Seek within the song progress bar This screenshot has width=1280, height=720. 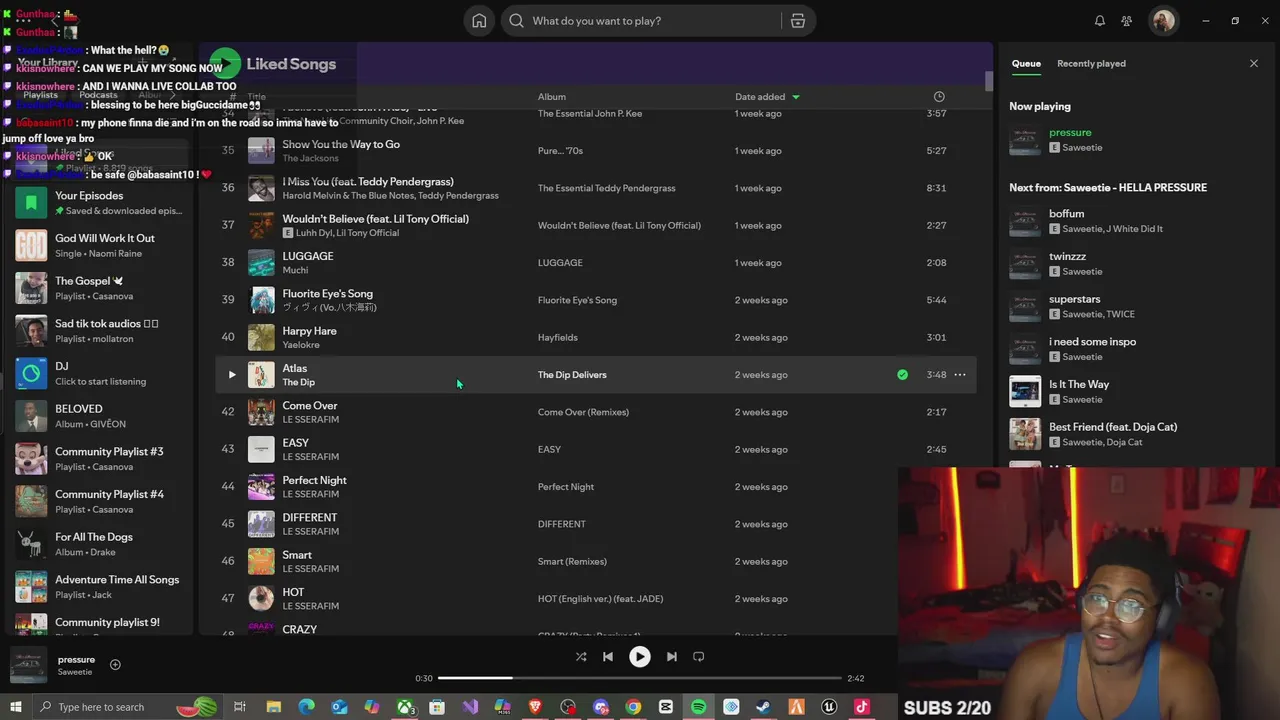[x=640, y=678]
